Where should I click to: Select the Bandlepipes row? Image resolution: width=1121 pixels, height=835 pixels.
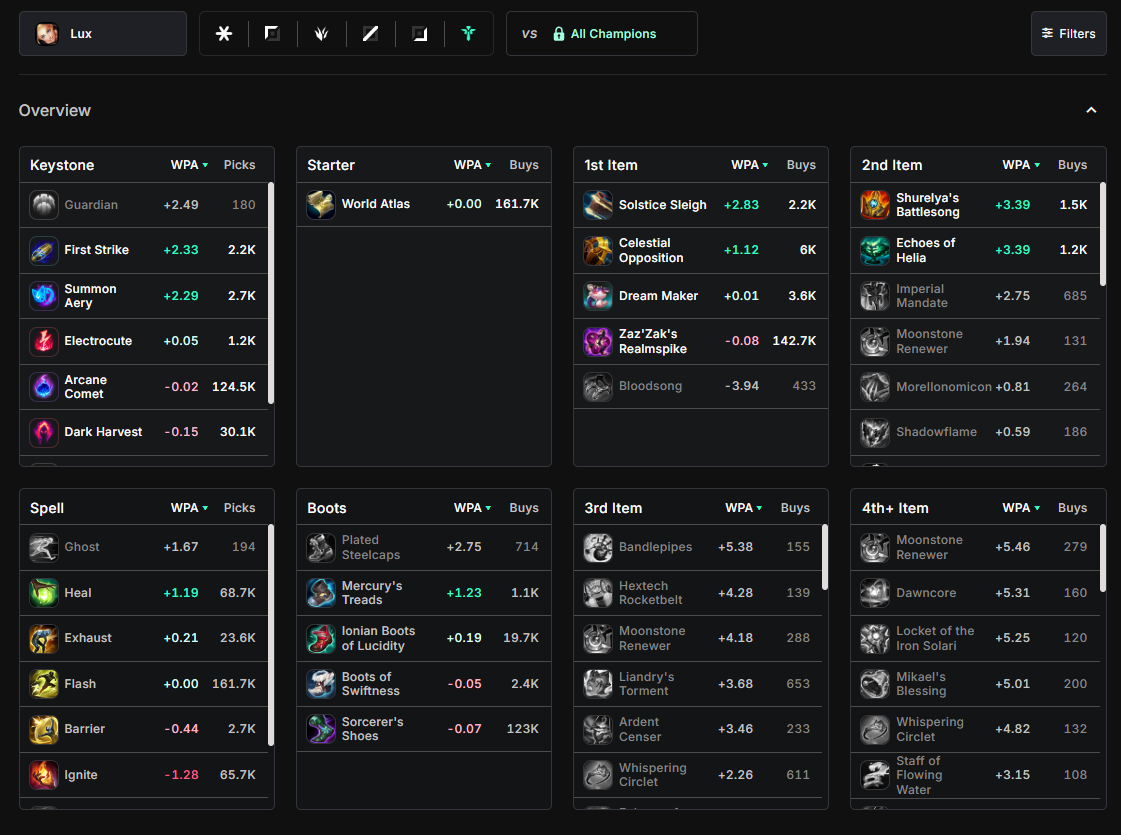click(698, 547)
